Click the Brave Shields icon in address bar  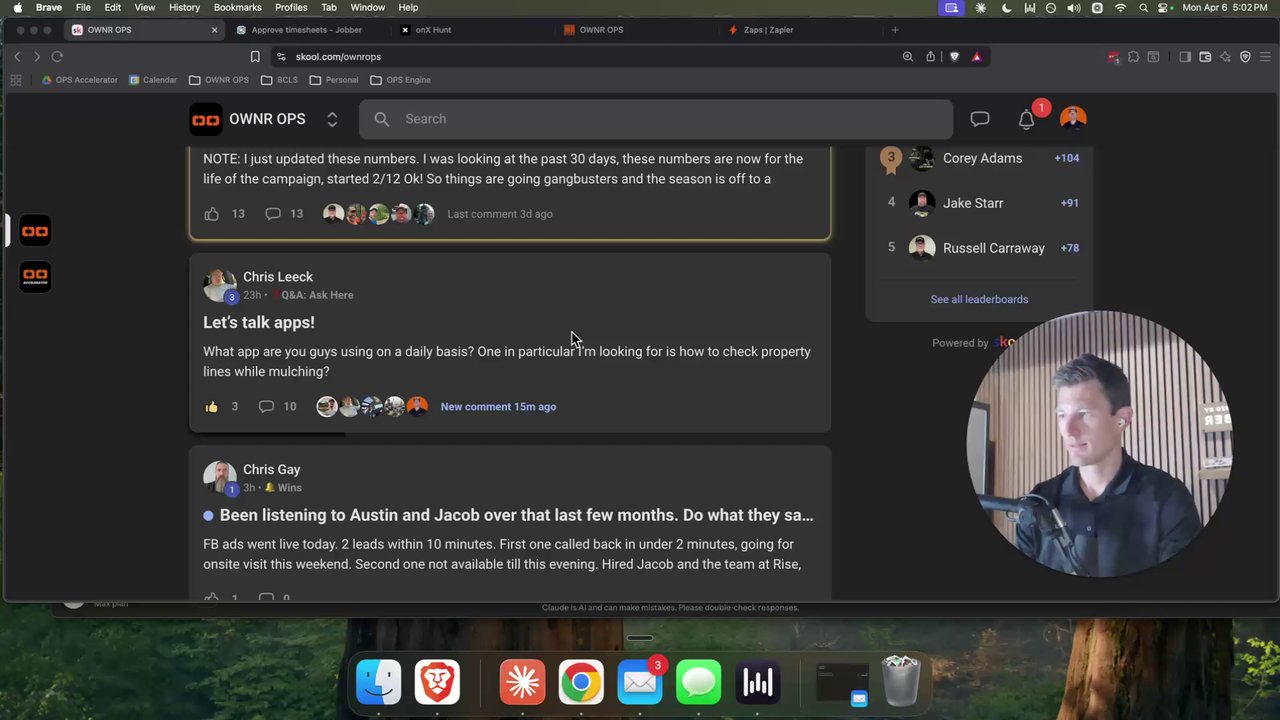pos(953,56)
